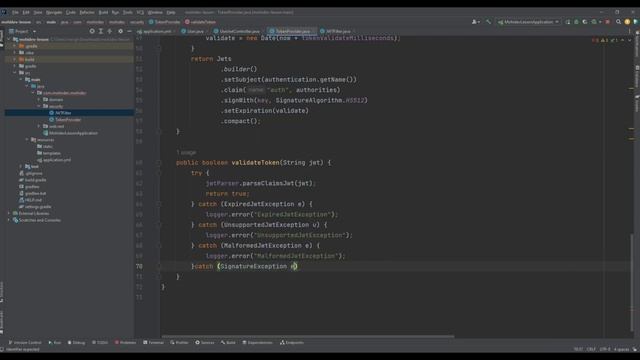The width and height of the screenshot is (640, 360).
Task: Open the Build menu
Action: (x=103, y=12)
